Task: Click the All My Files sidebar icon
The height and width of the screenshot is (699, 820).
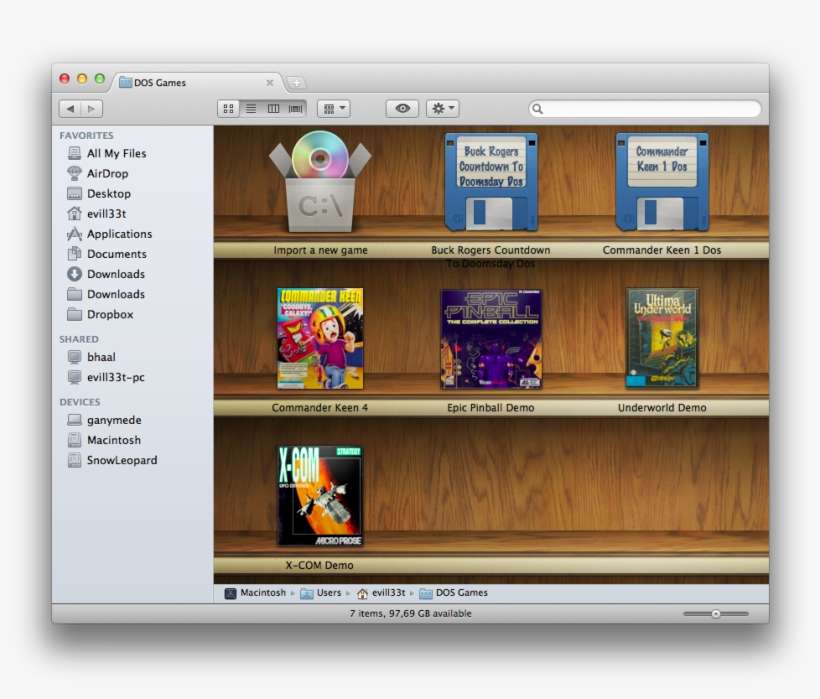Action: (x=74, y=153)
